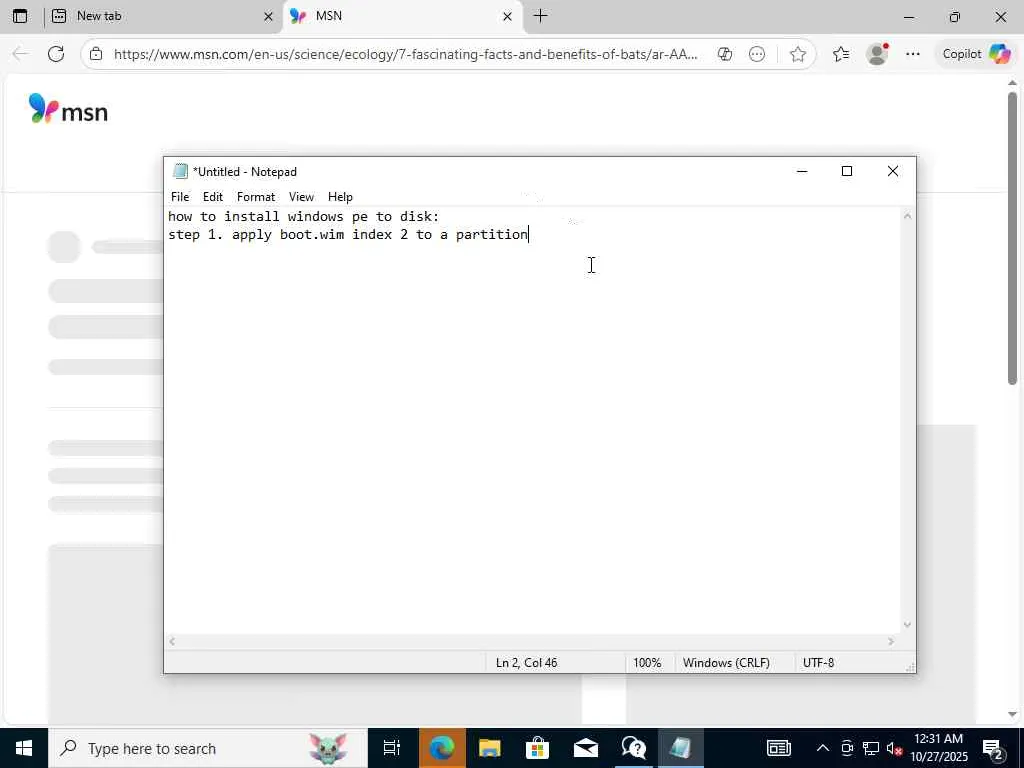This screenshot has width=1024, height=768.
Task: Click the 'step 1. apply boot.wim' line
Action: pyautogui.click(x=347, y=234)
